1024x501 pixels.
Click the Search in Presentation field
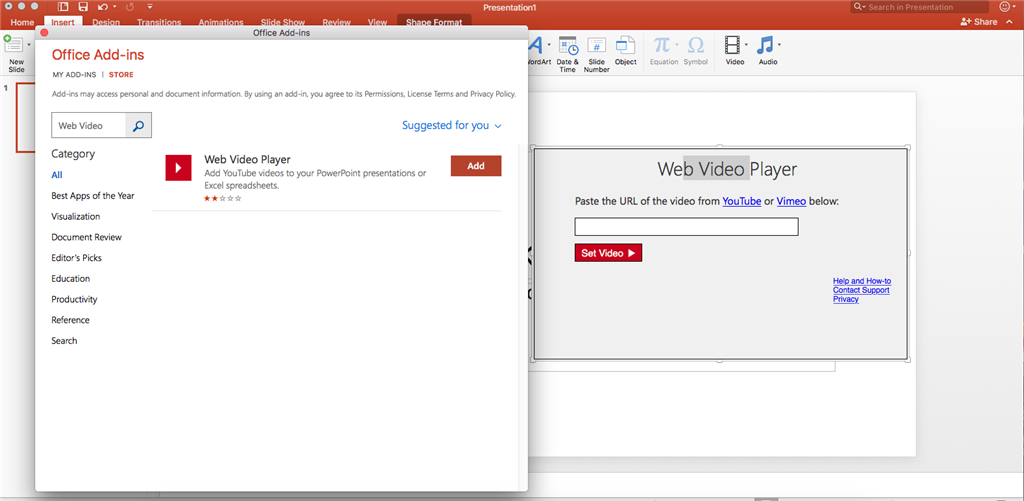(920, 7)
